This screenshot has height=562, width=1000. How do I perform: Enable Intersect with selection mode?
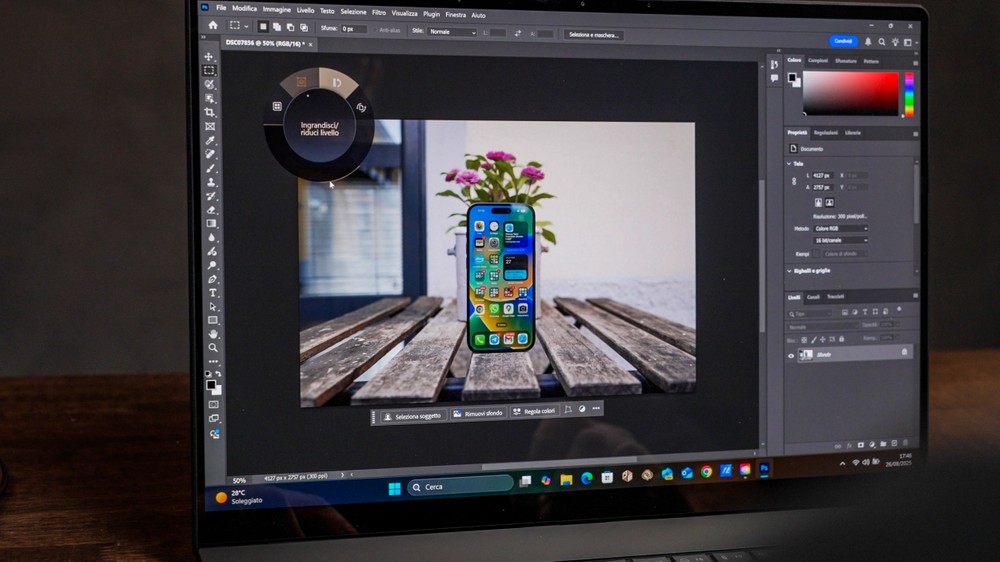pyautogui.click(x=304, y=28)
